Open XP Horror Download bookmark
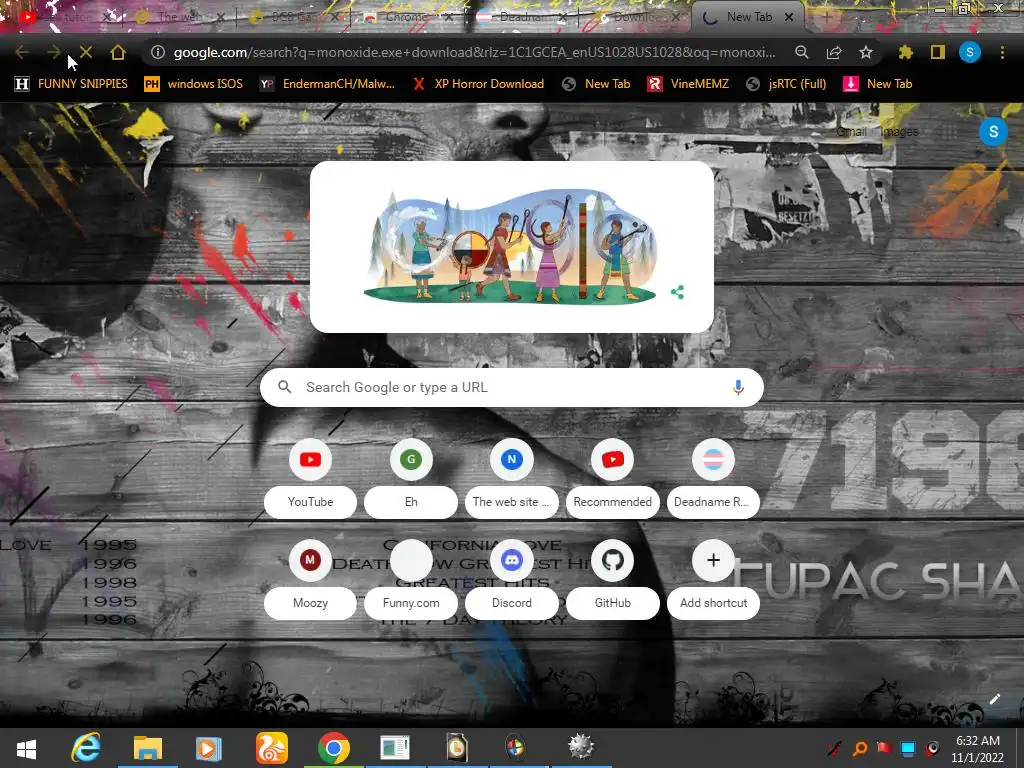The width and height of the screenshot is (1024, 768). (x=479, y=84)
